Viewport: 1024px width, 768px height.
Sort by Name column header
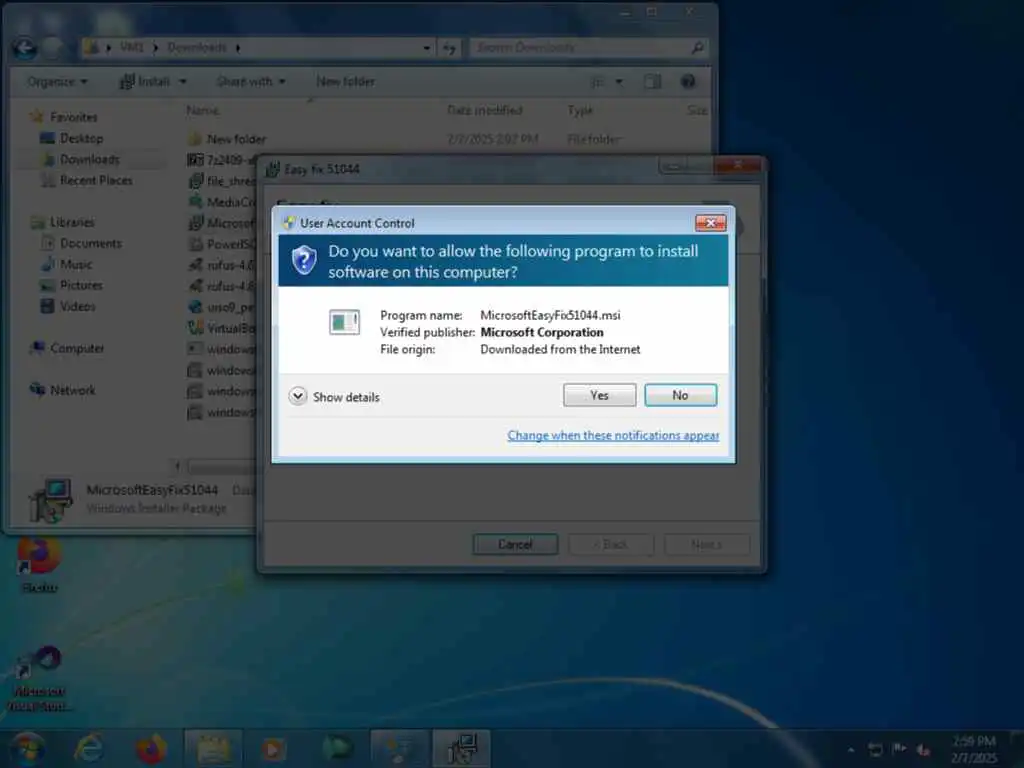[202, 110]
